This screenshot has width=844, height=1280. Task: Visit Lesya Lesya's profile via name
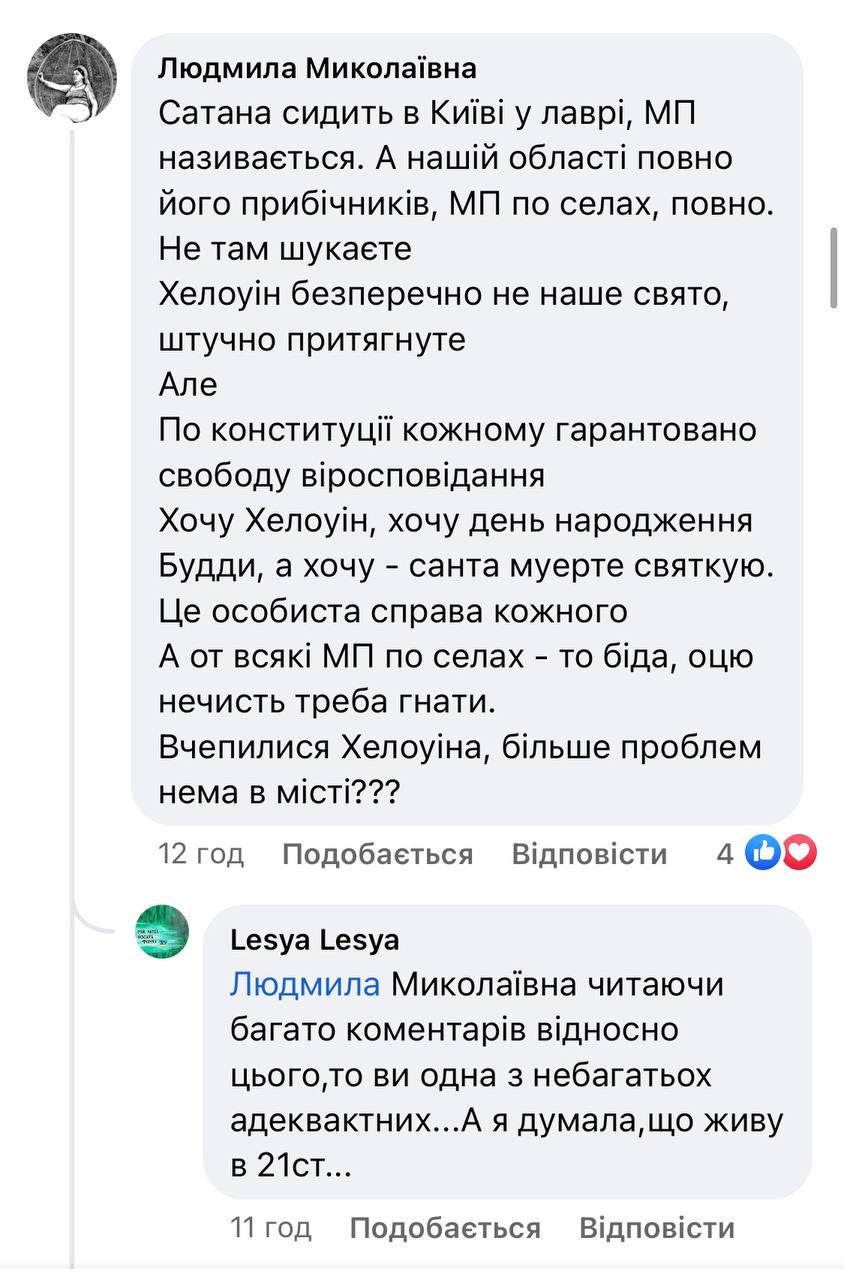314,940
